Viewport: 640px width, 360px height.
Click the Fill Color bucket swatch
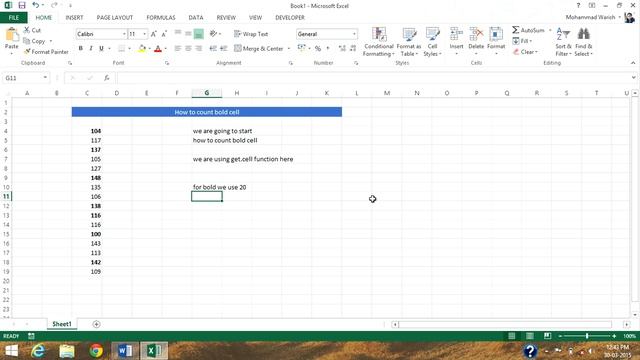coord(142,48)
